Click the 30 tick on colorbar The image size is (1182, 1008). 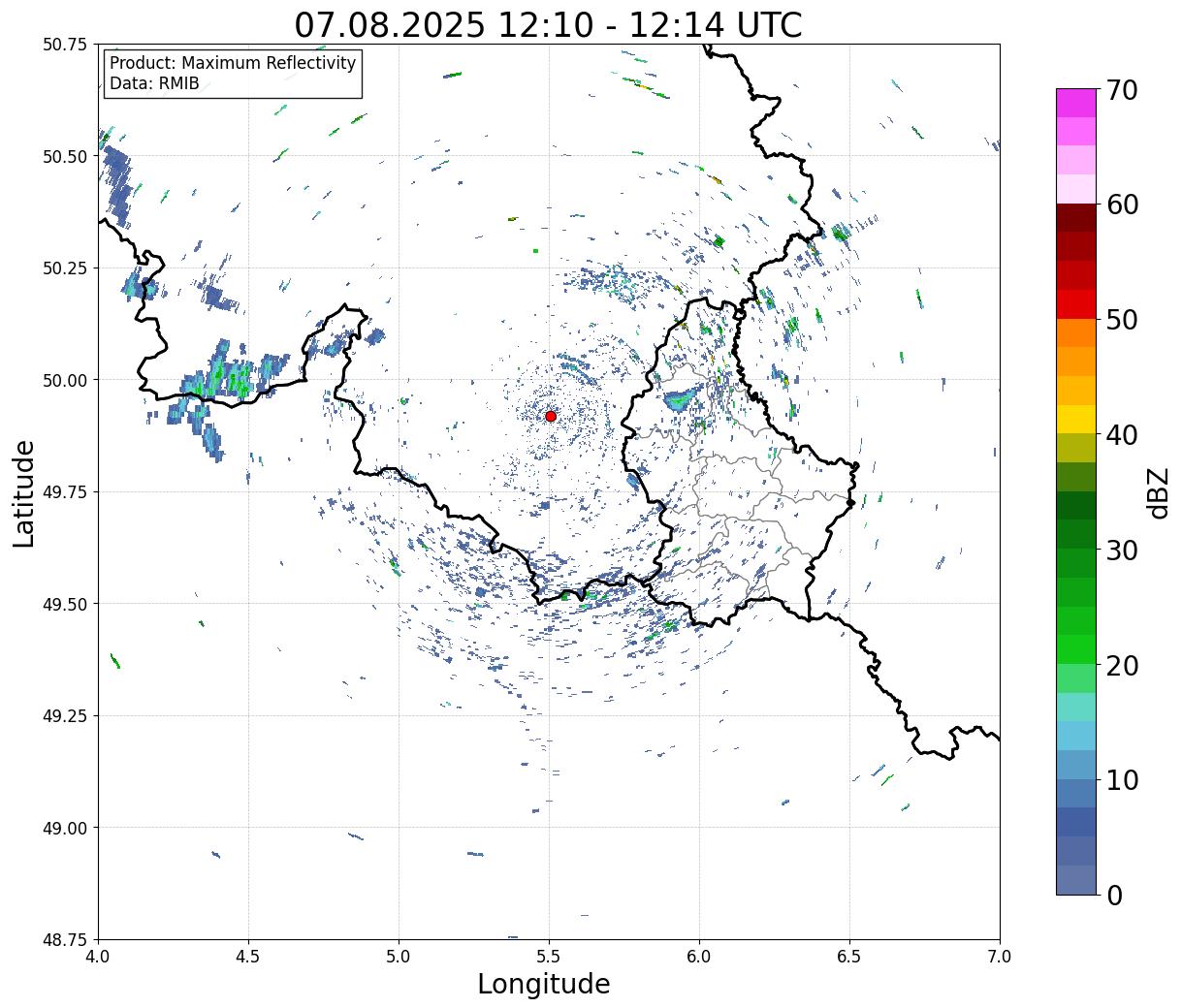click(x=1123, y=550)
